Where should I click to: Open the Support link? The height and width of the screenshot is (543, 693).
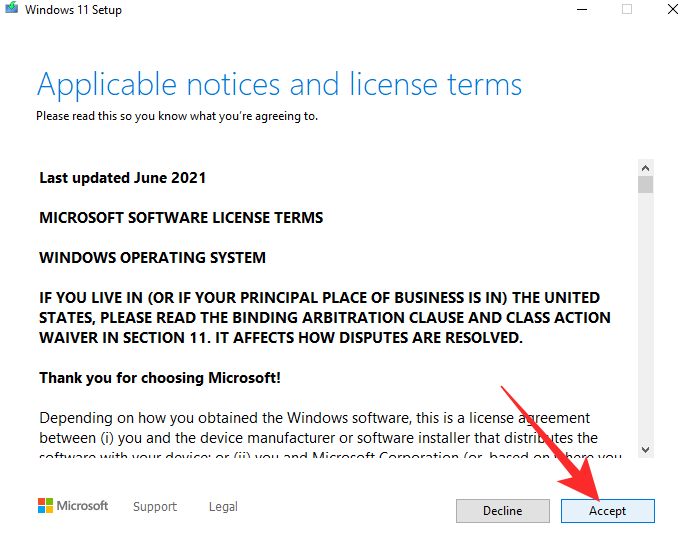155,507
